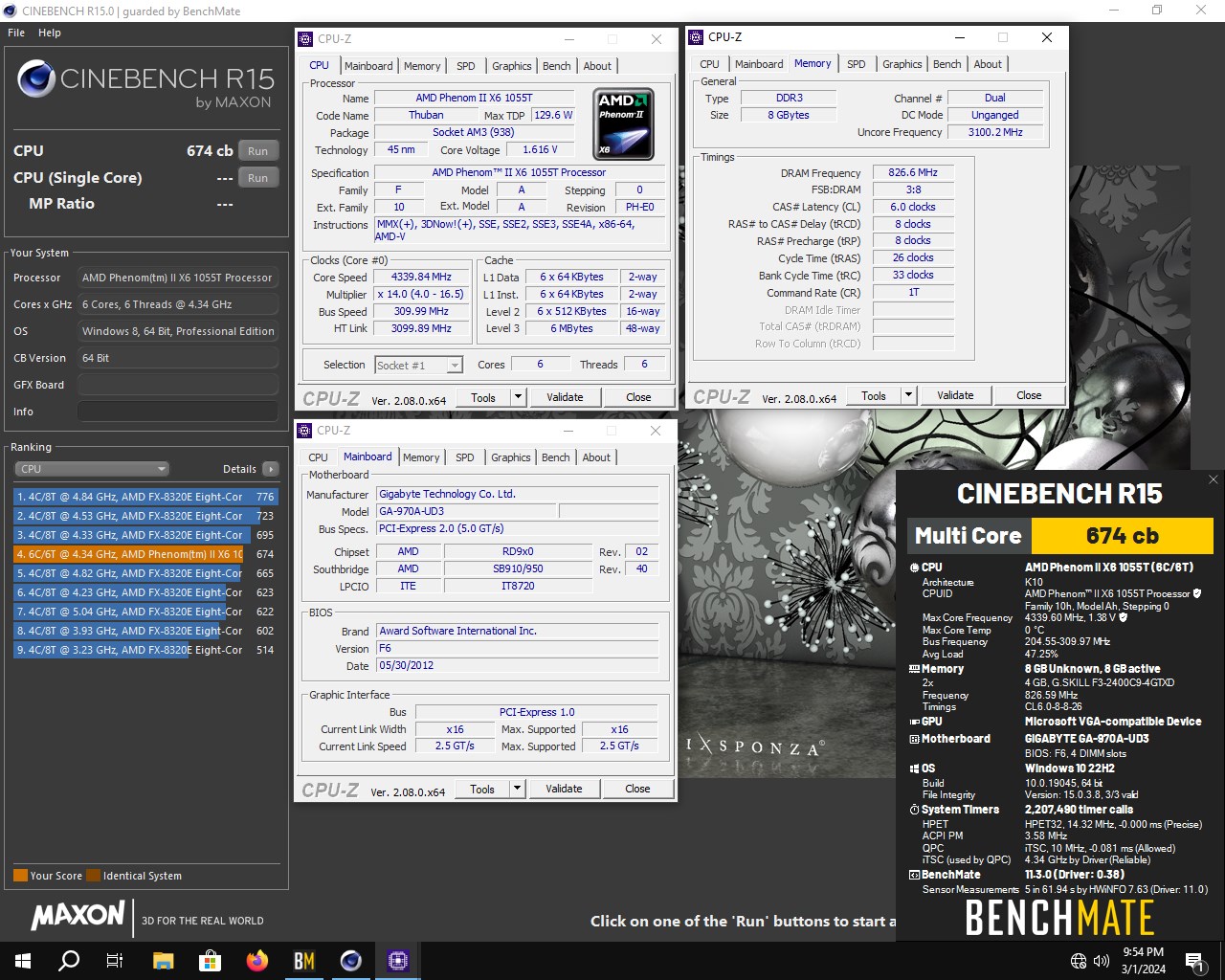Screen dimensions: 1225x980
Task: Open Microsoft Store taskbar icon
Action: [210, 961]
